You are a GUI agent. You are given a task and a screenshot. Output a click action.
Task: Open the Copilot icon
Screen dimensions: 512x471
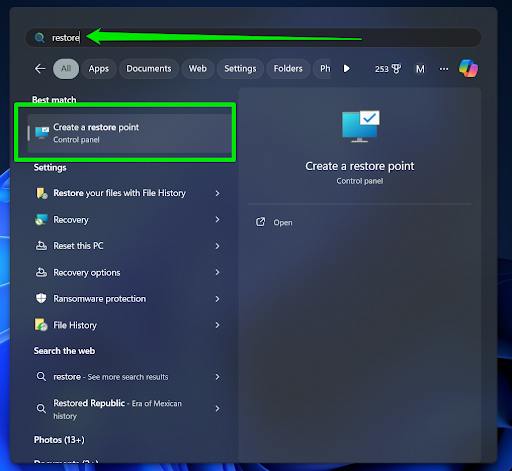(x=468, y=69)
